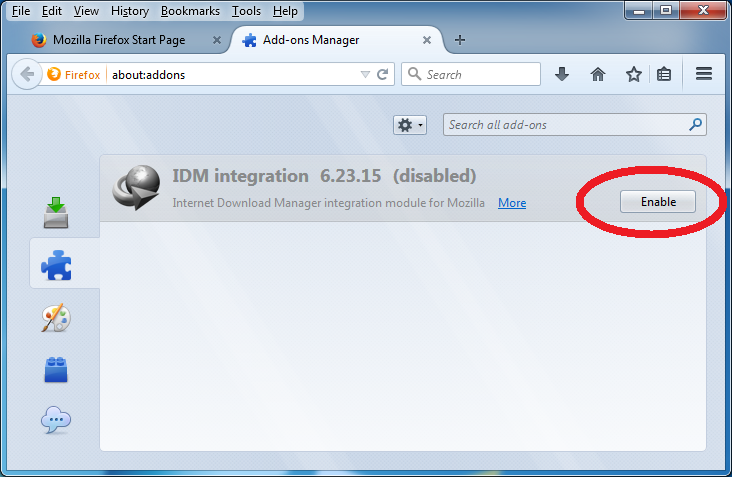Click the magnifier in add-ons search
Image resolution: width=732 pixels, height=477 pixels.
pos(696,125)
